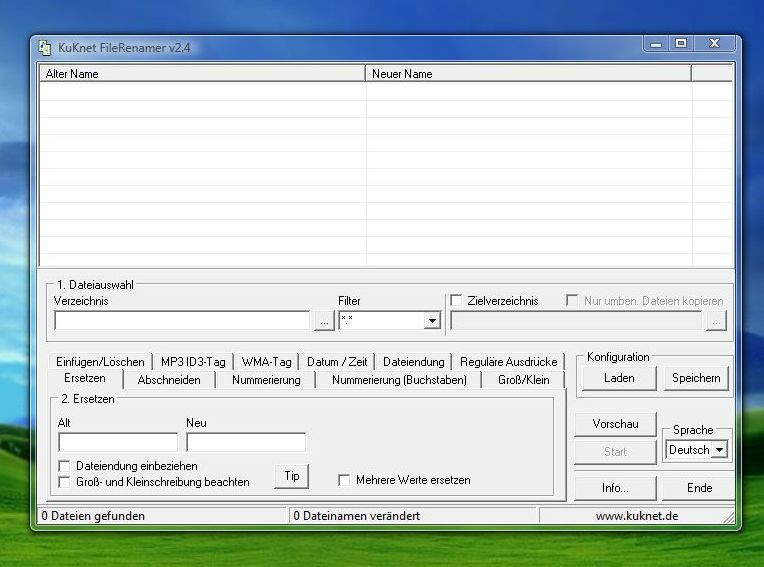
Task: Click the Vorschau button
Action: click(x=615, y=424)
